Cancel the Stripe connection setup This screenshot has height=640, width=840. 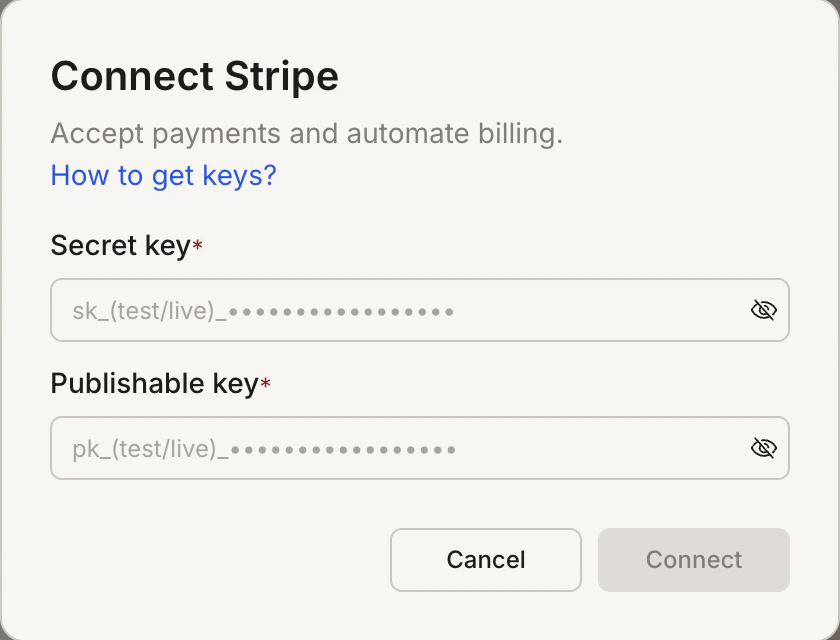[485, 560]
